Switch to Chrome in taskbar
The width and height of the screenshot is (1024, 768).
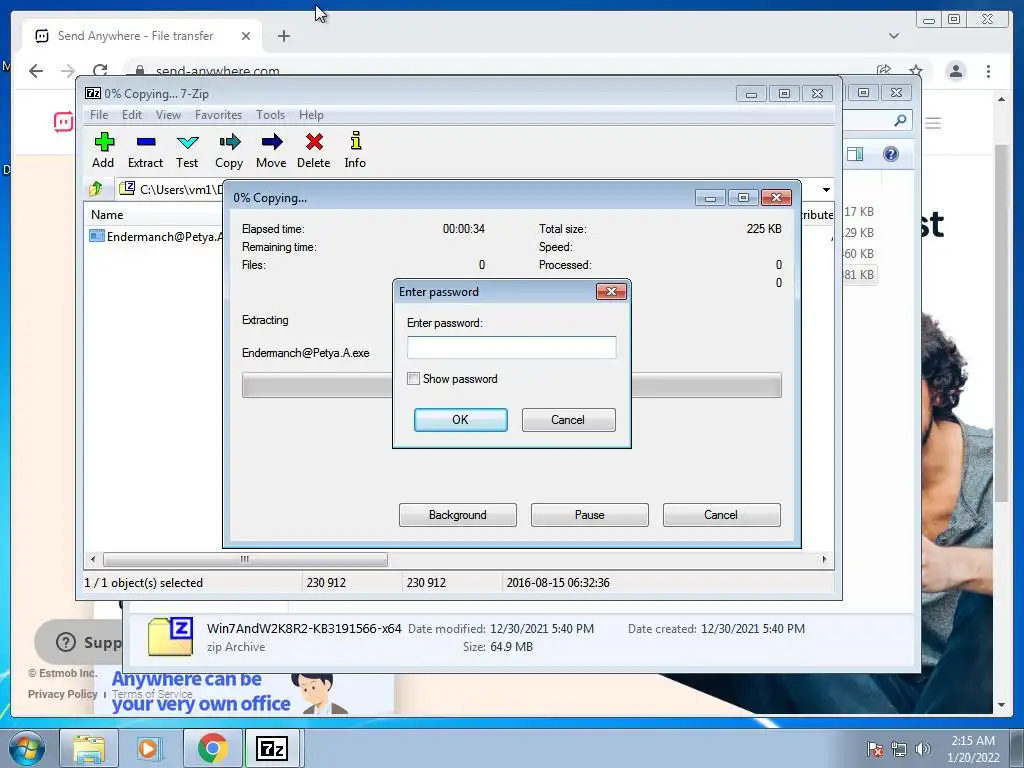pos(212,748)
